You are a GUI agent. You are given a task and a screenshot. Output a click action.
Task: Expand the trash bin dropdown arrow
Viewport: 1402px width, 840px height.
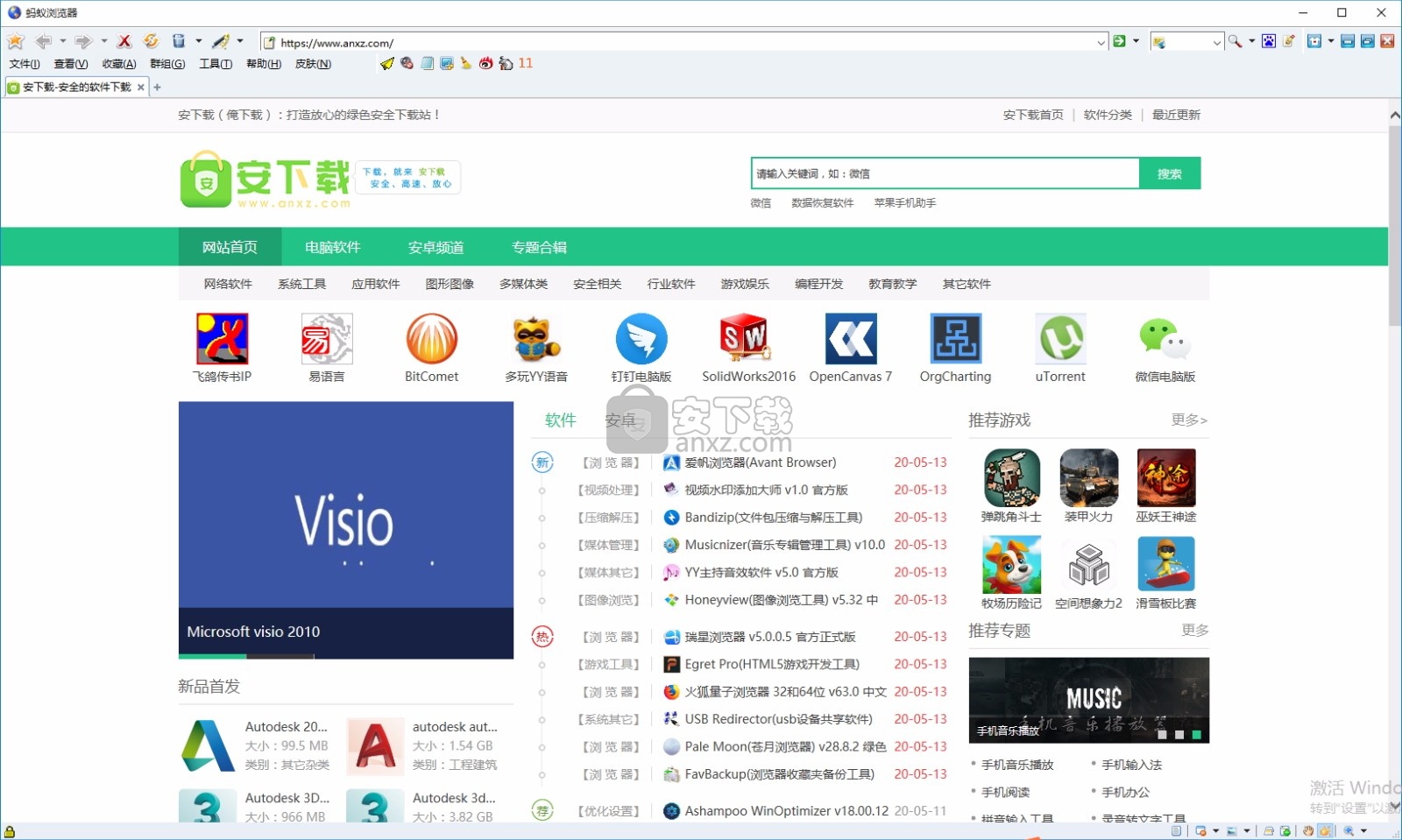199,41
